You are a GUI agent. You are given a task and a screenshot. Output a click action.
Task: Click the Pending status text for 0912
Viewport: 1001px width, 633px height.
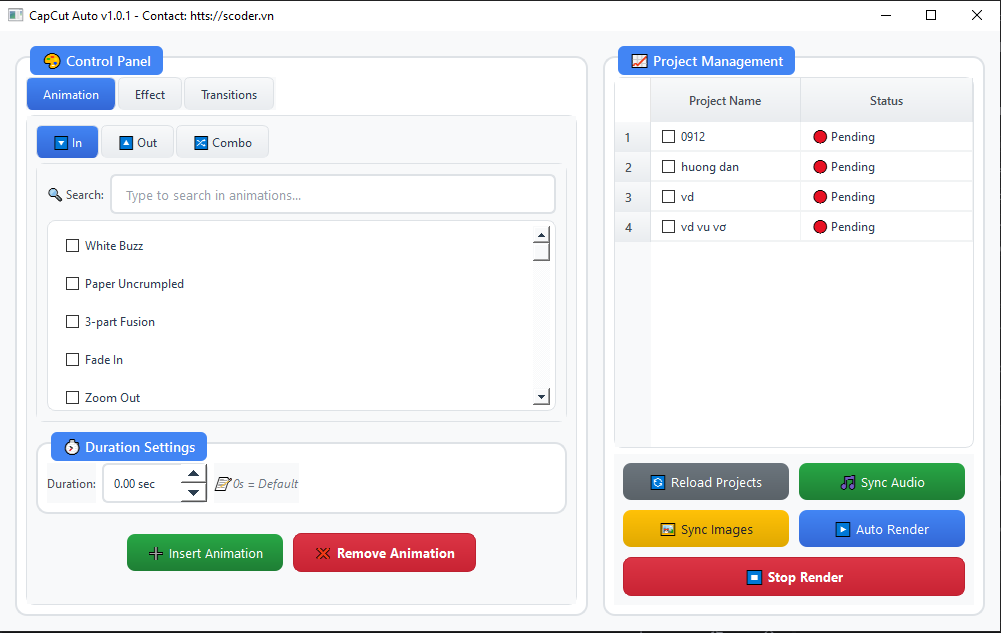point(853,137)
